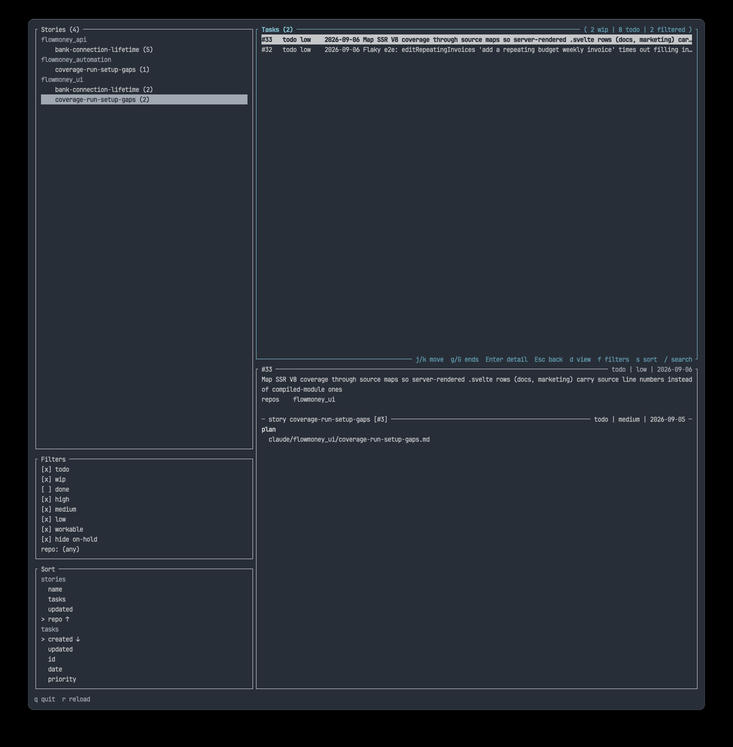Screen dimensions: 733x747
Task: Click the / search hint
Action: point(678,360)
